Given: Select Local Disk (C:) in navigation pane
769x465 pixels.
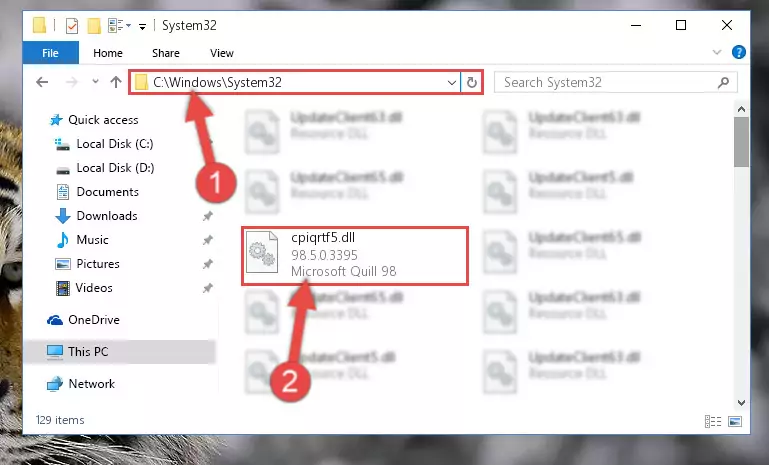Looking at the screenshot, I should tap(115, 144).
